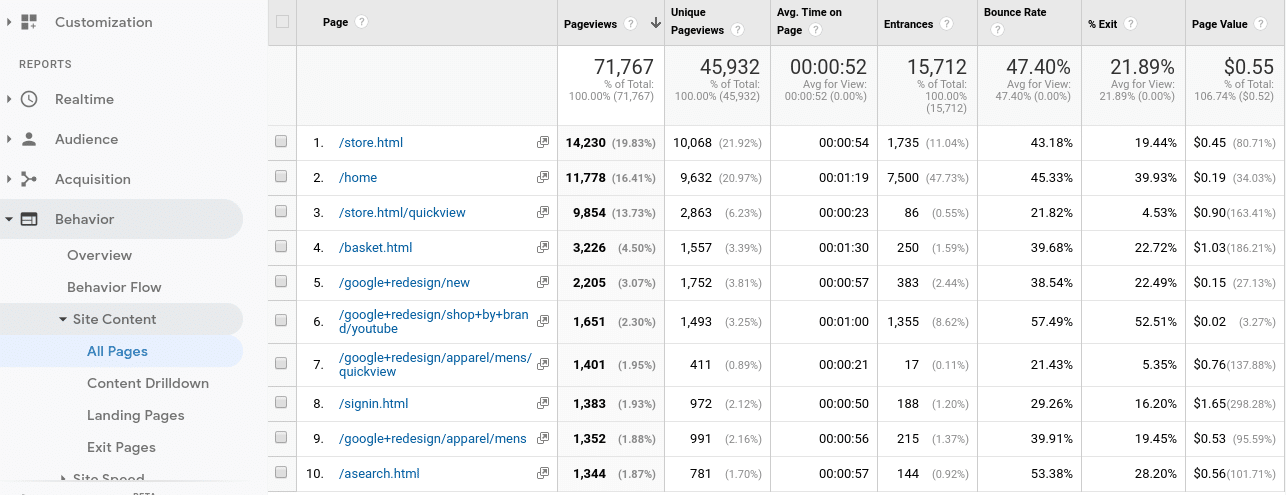Open the Customization grid icon
This screenshot has width=1286, height=495.
point(29,22)
